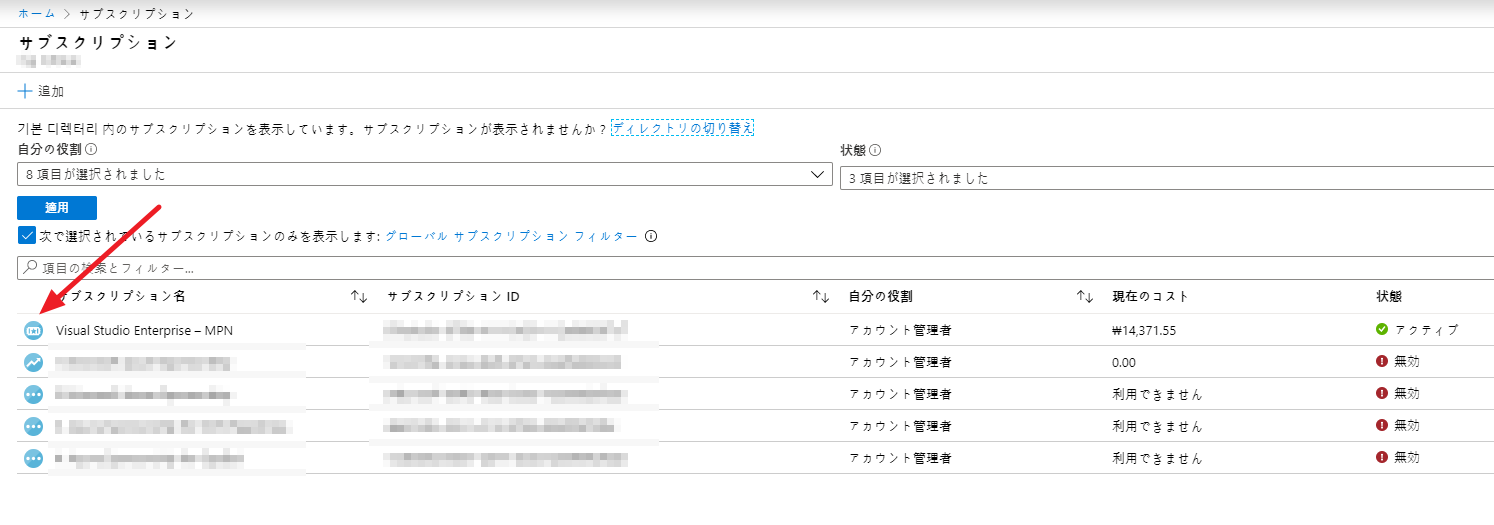The width and height of the screenshot is (1494, 525).
Task: Open the 自分の役割 dropdown with 8 items selected
Action: pos(424,175)
